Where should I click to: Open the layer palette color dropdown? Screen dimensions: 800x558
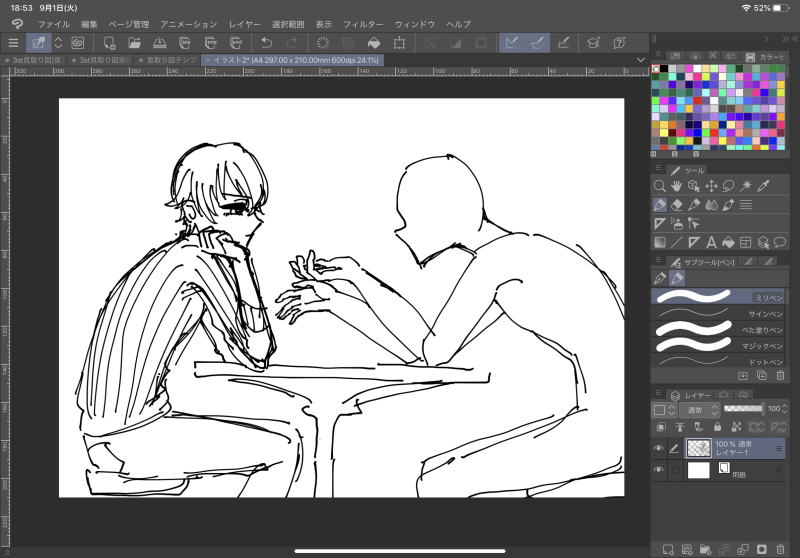pos(664,410)
